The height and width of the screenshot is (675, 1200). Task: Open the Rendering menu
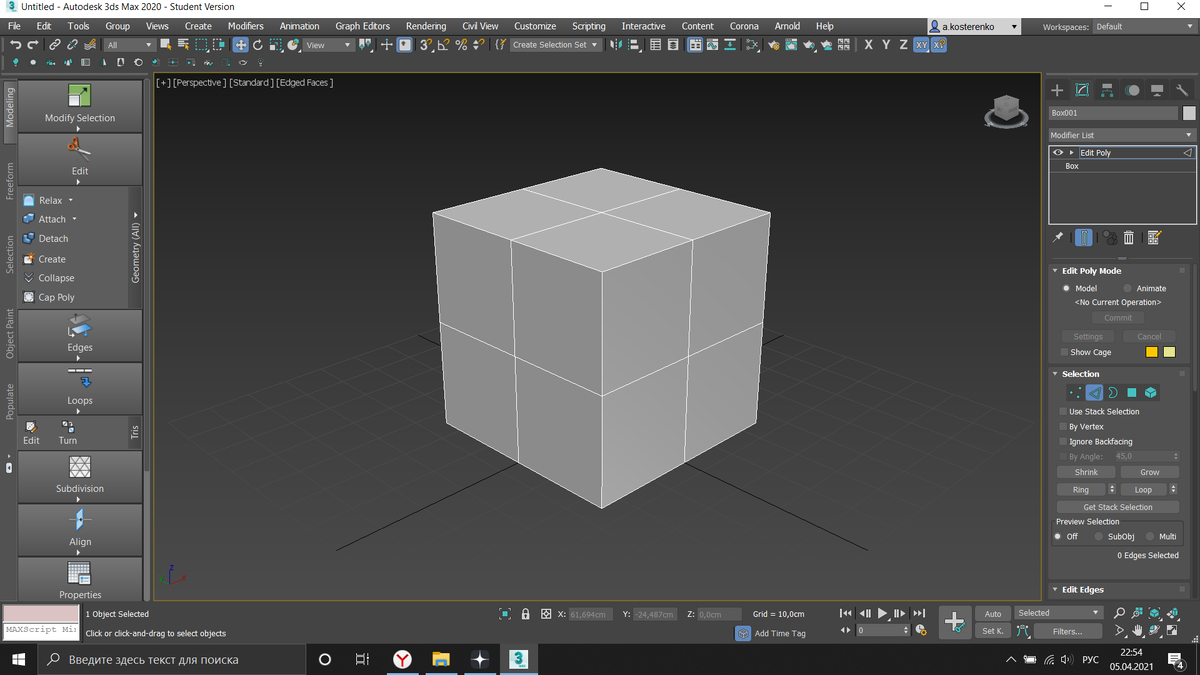(426, 26)
